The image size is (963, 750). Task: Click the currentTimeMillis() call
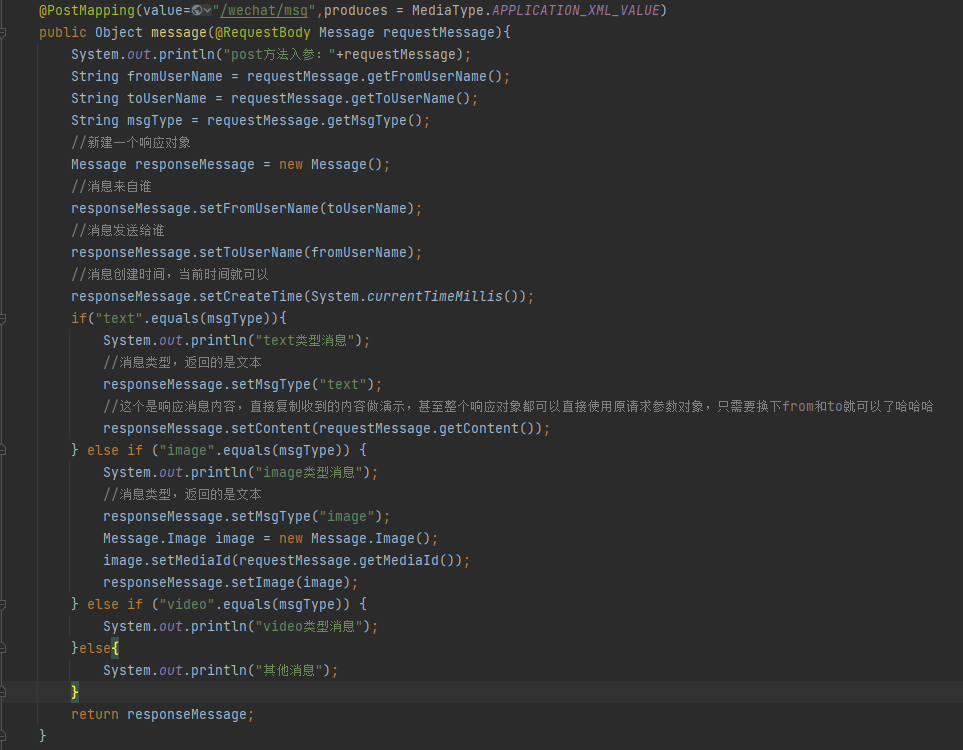(443, 297)
